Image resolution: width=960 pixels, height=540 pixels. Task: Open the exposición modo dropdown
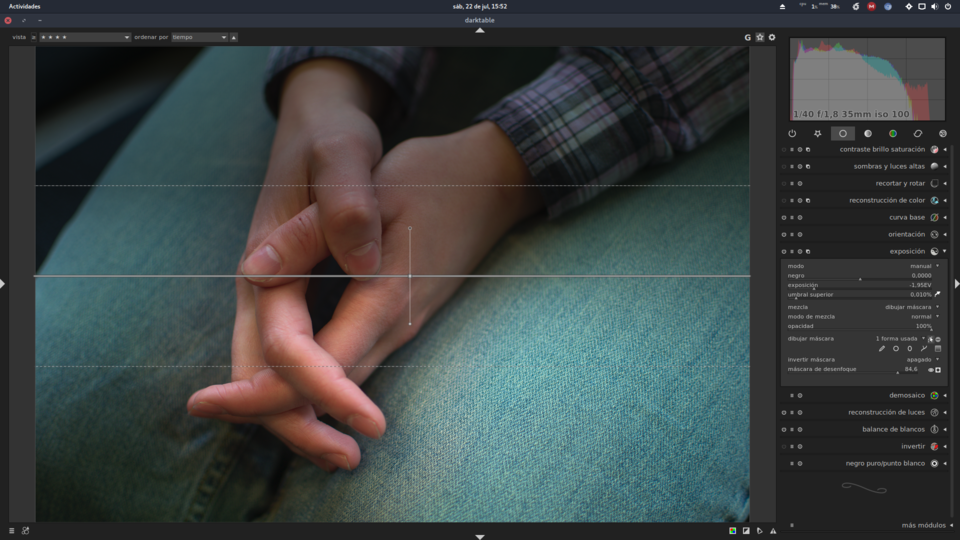click(x=863, y=266)
